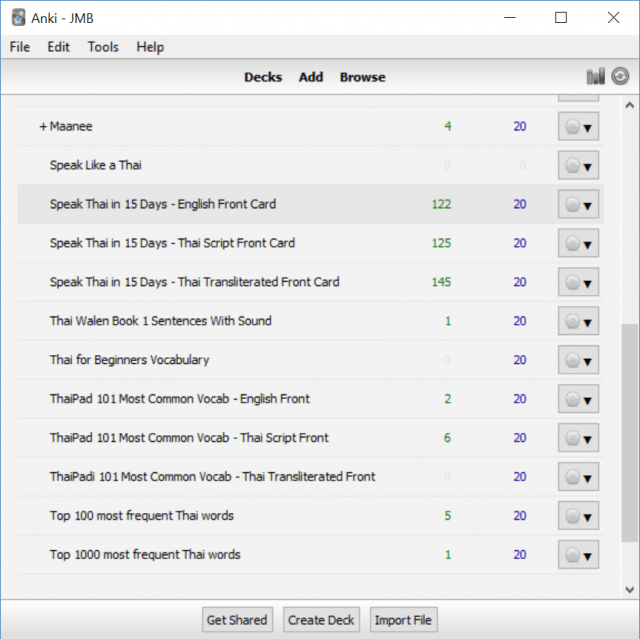
Task: Expand the Maanee deck with plus sign
Action: pyautogui.click(x=43, y=126)
